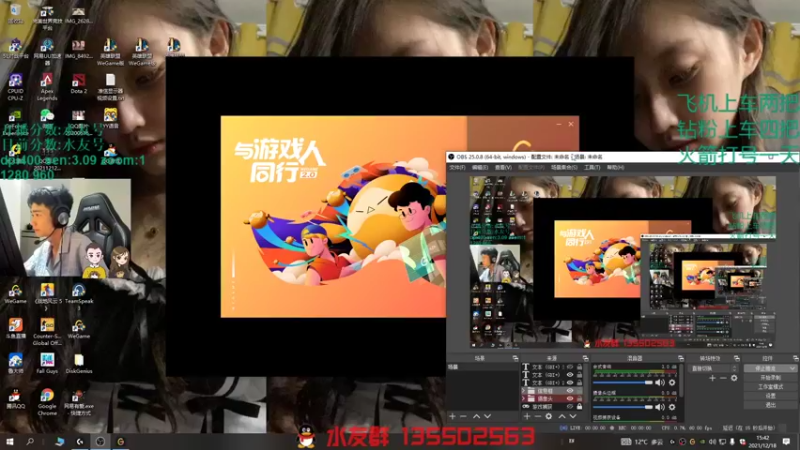Image resolution: width=800 pixels, height=450 pixels.
Task: Hide first 文本 source eye icon
Action: coord(570,367)
